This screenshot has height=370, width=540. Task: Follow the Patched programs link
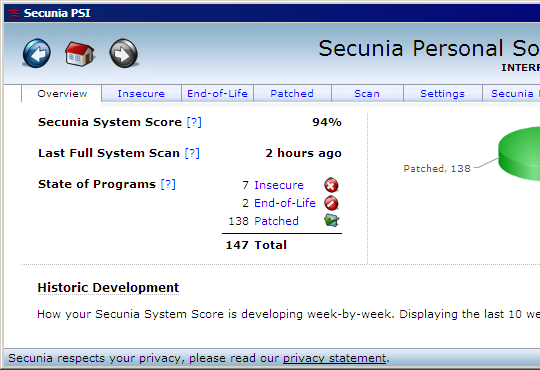pos(276,221)
